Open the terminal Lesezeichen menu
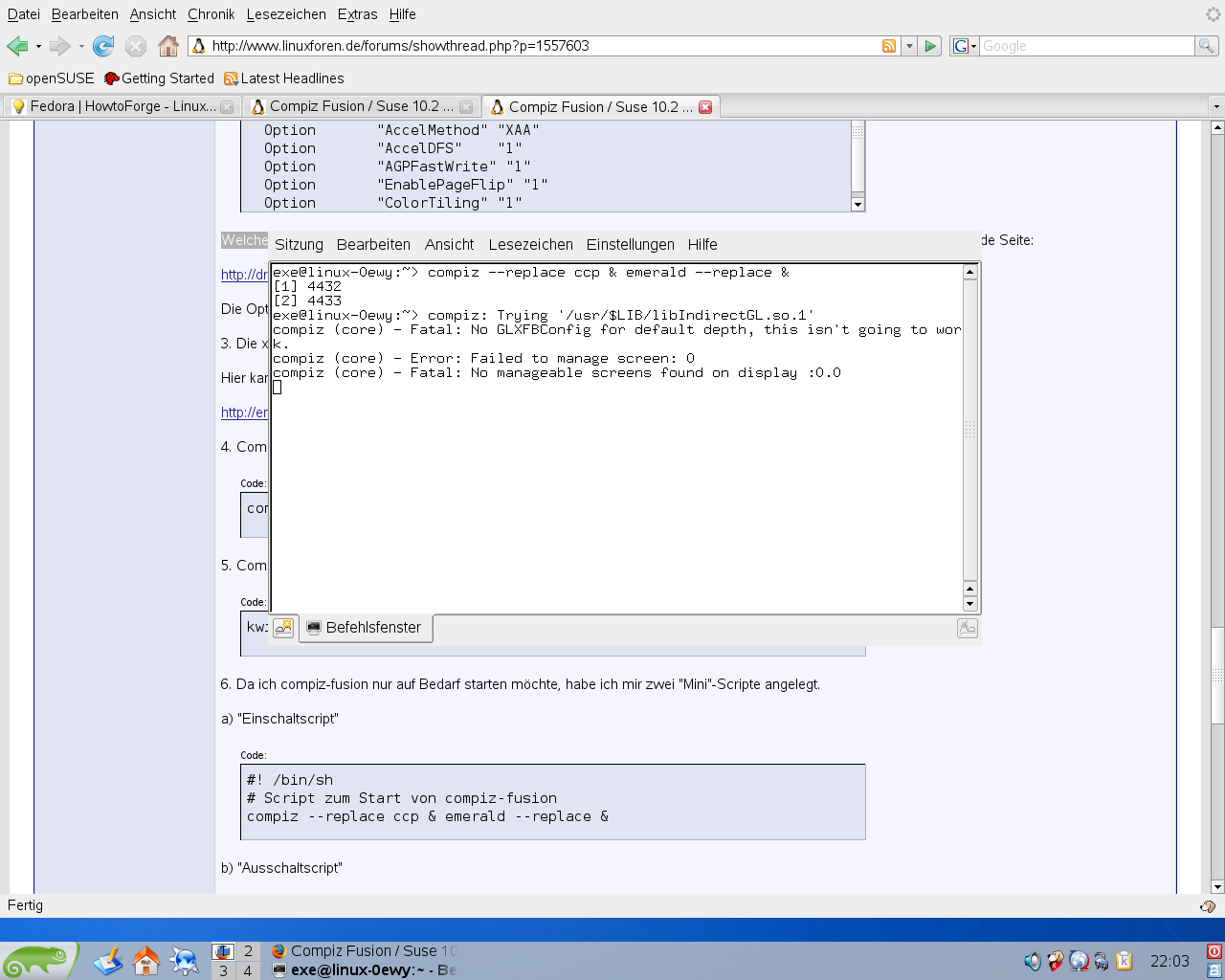 click(x=531, y=245)
